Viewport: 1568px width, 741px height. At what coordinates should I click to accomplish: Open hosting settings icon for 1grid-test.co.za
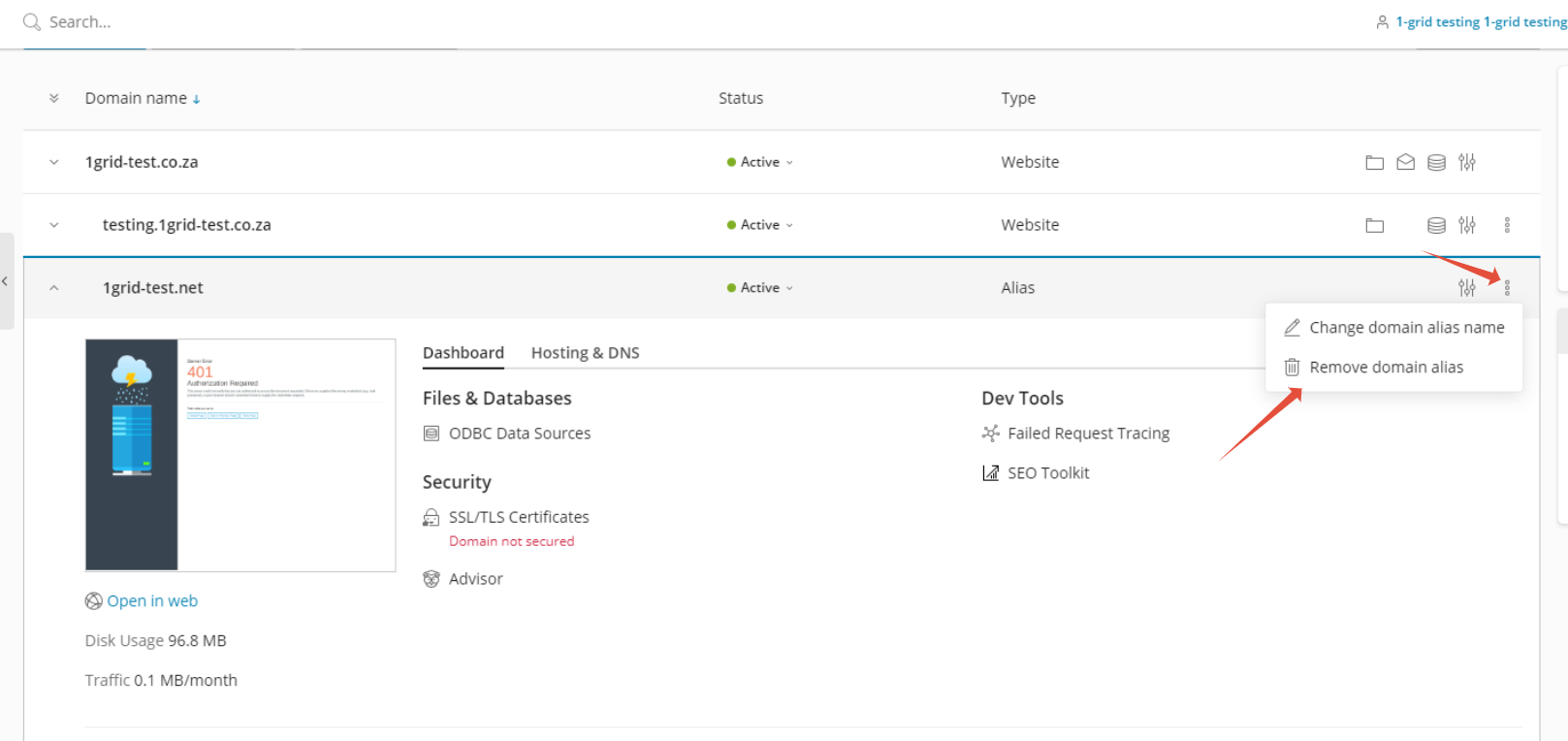(1467, 162)
